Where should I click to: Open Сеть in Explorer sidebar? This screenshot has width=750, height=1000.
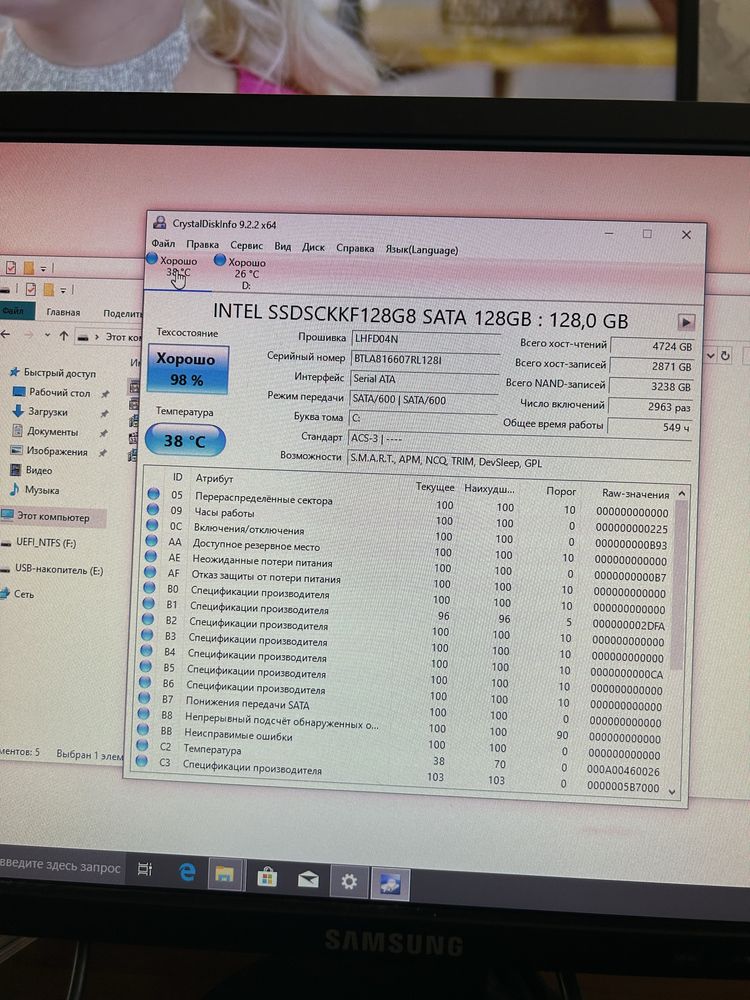(18, 594)
